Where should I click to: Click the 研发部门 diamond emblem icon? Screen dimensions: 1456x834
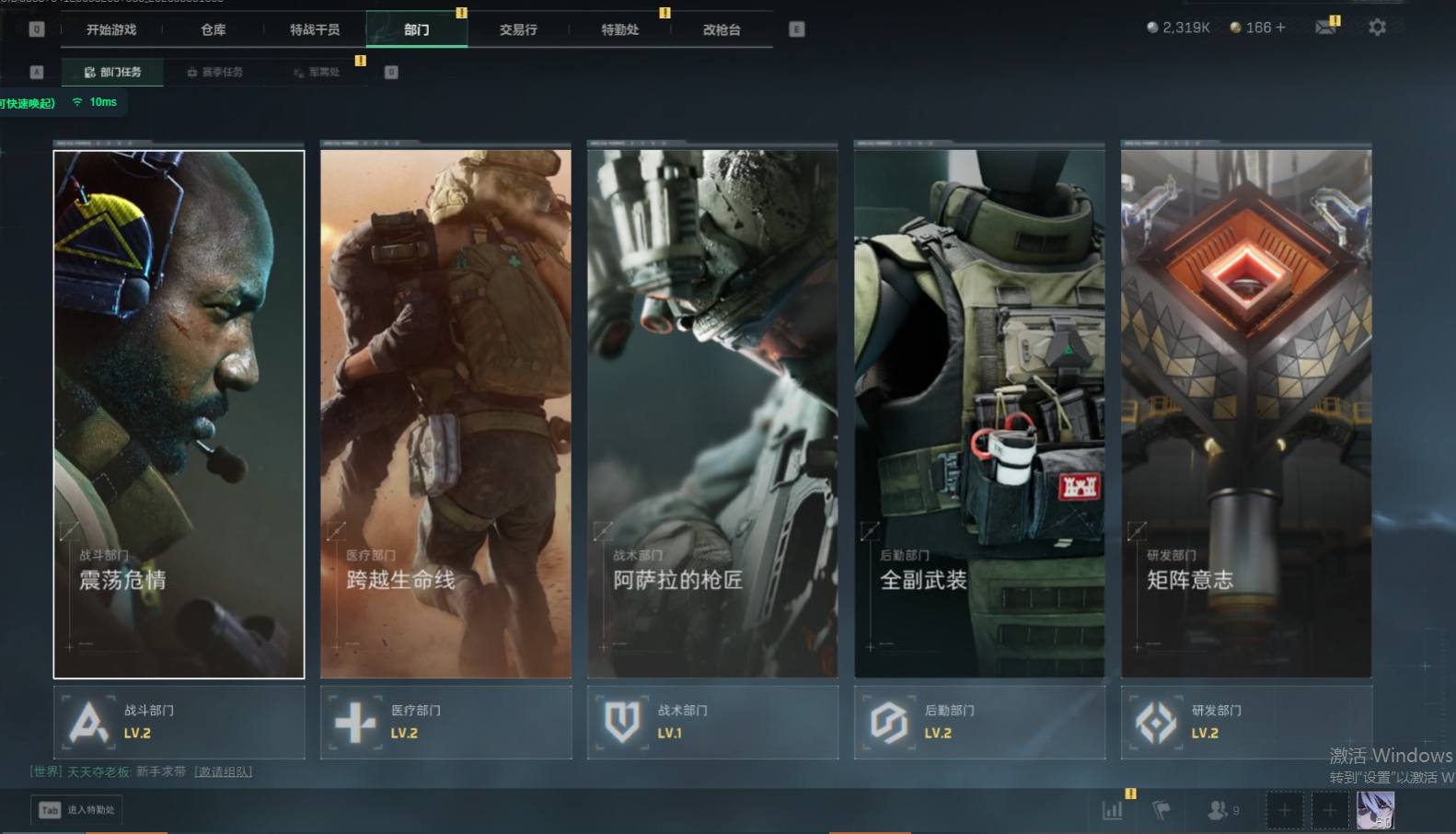point(1156,723)
